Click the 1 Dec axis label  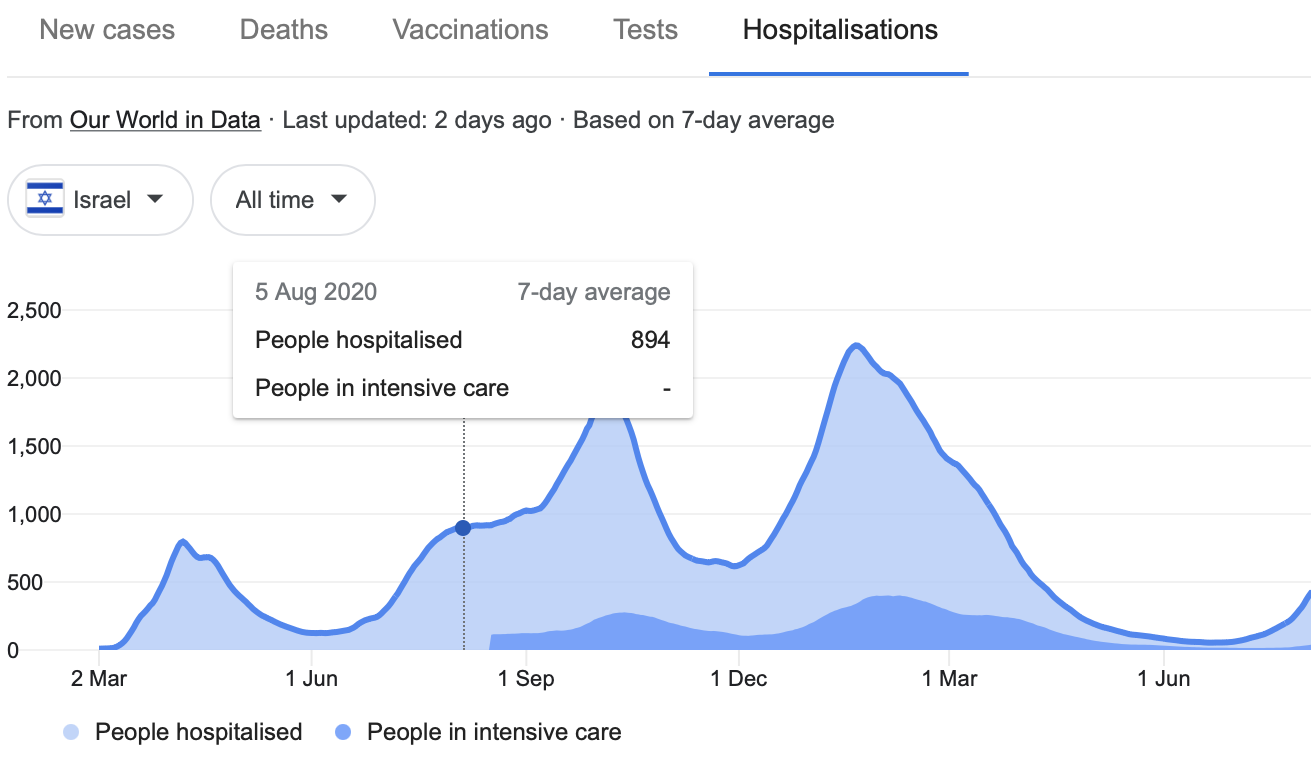pos(739,680)
